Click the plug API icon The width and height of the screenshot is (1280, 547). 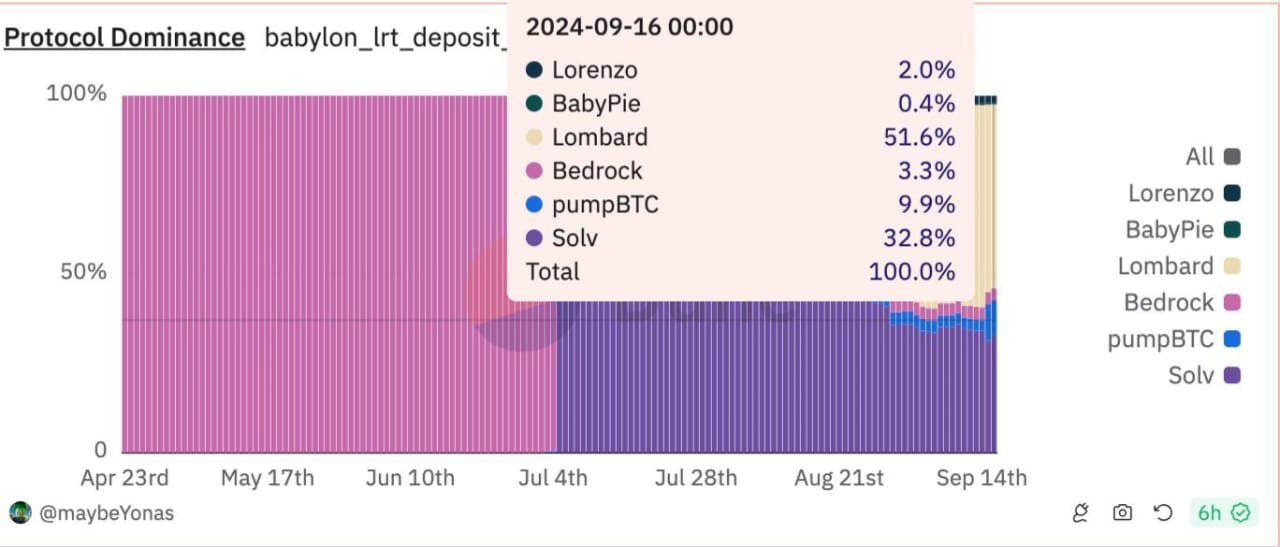1080,513
